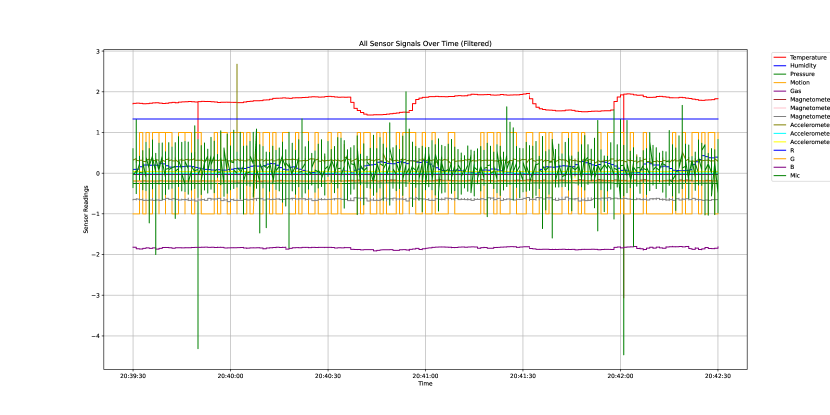Click the red Temperature line swatch in legend
This screenshot has width=830, height=415.
780,57
